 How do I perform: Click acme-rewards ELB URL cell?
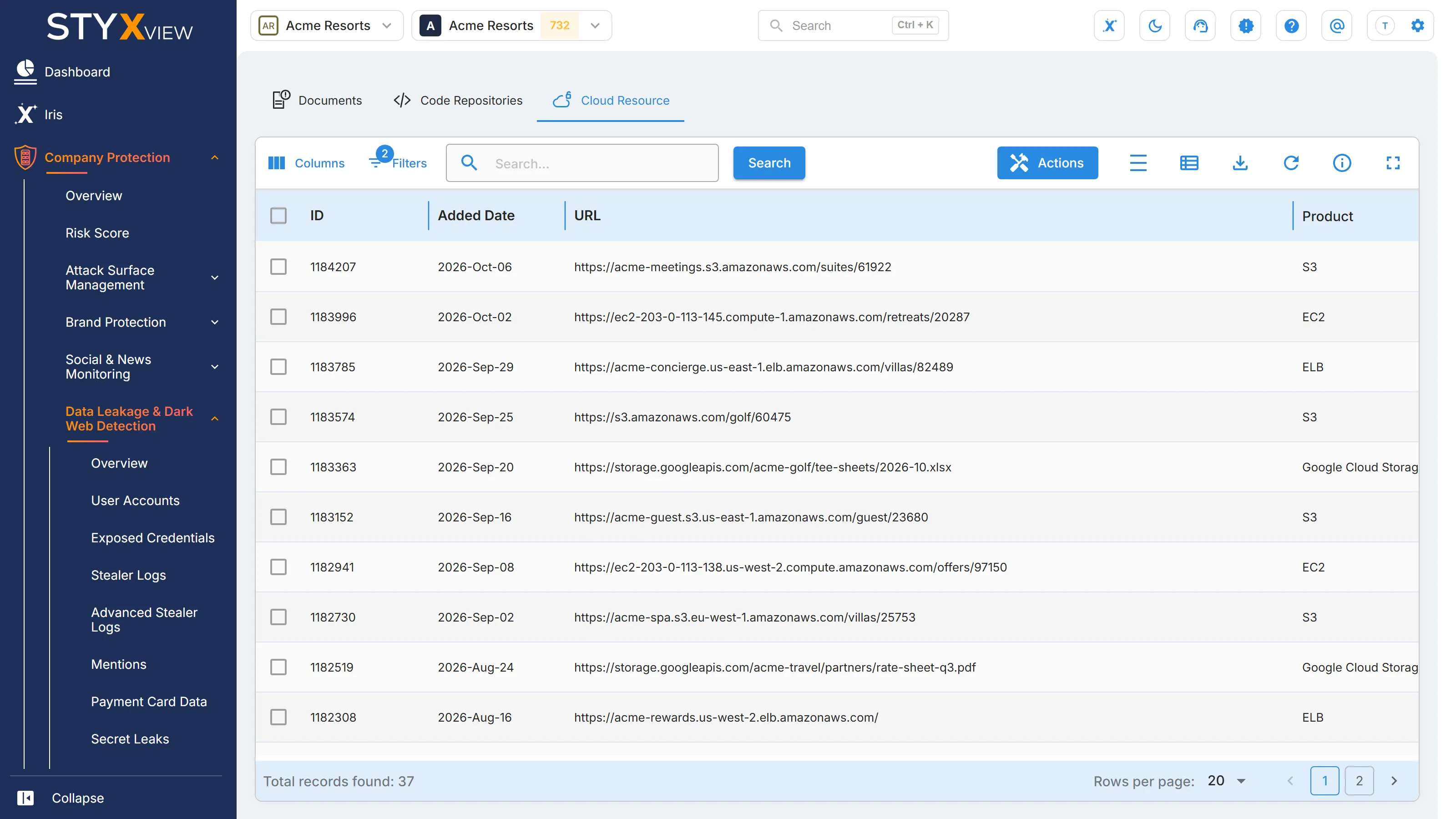click(x=726, y=717)
